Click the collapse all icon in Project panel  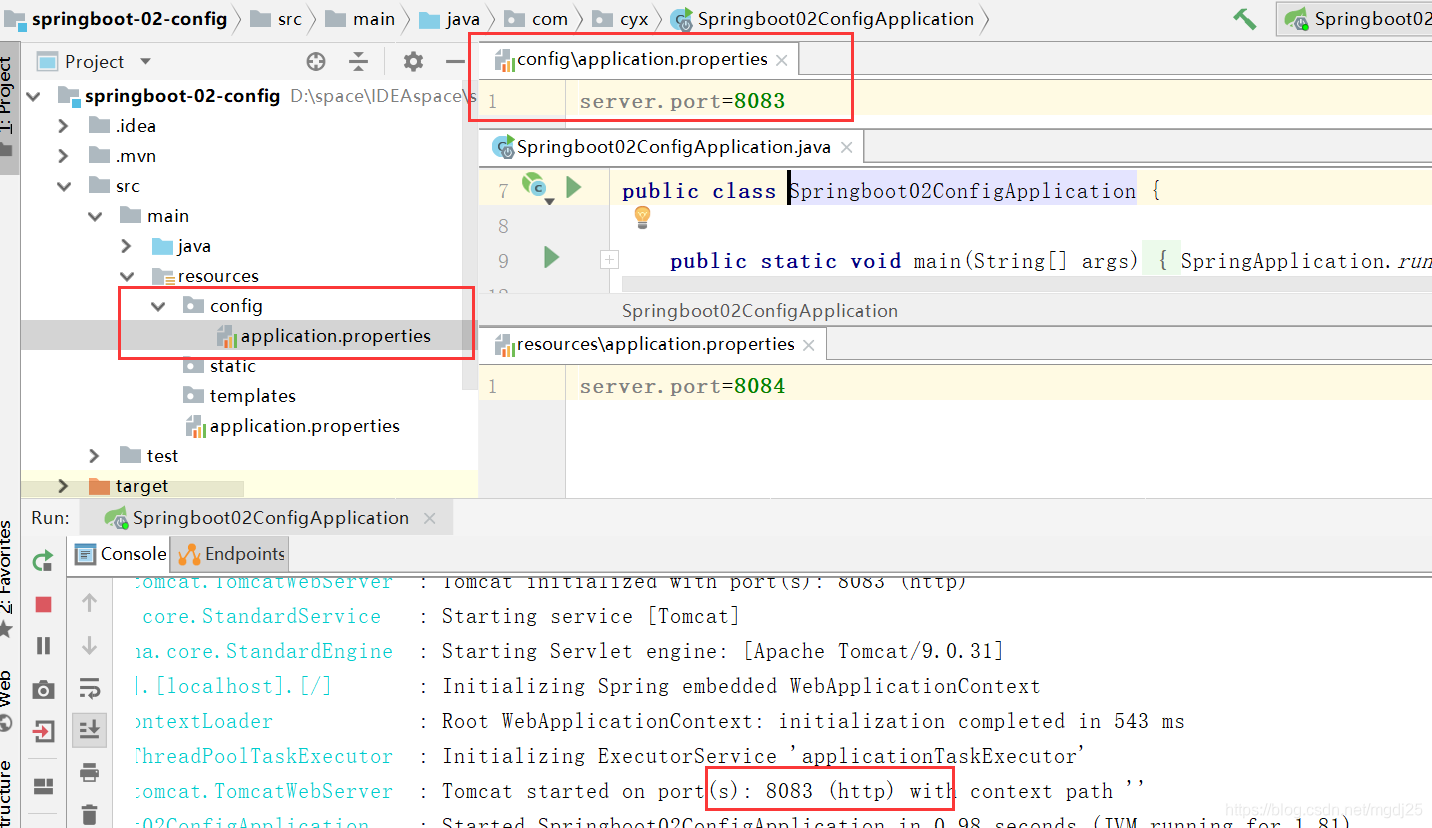click(359, 62)
